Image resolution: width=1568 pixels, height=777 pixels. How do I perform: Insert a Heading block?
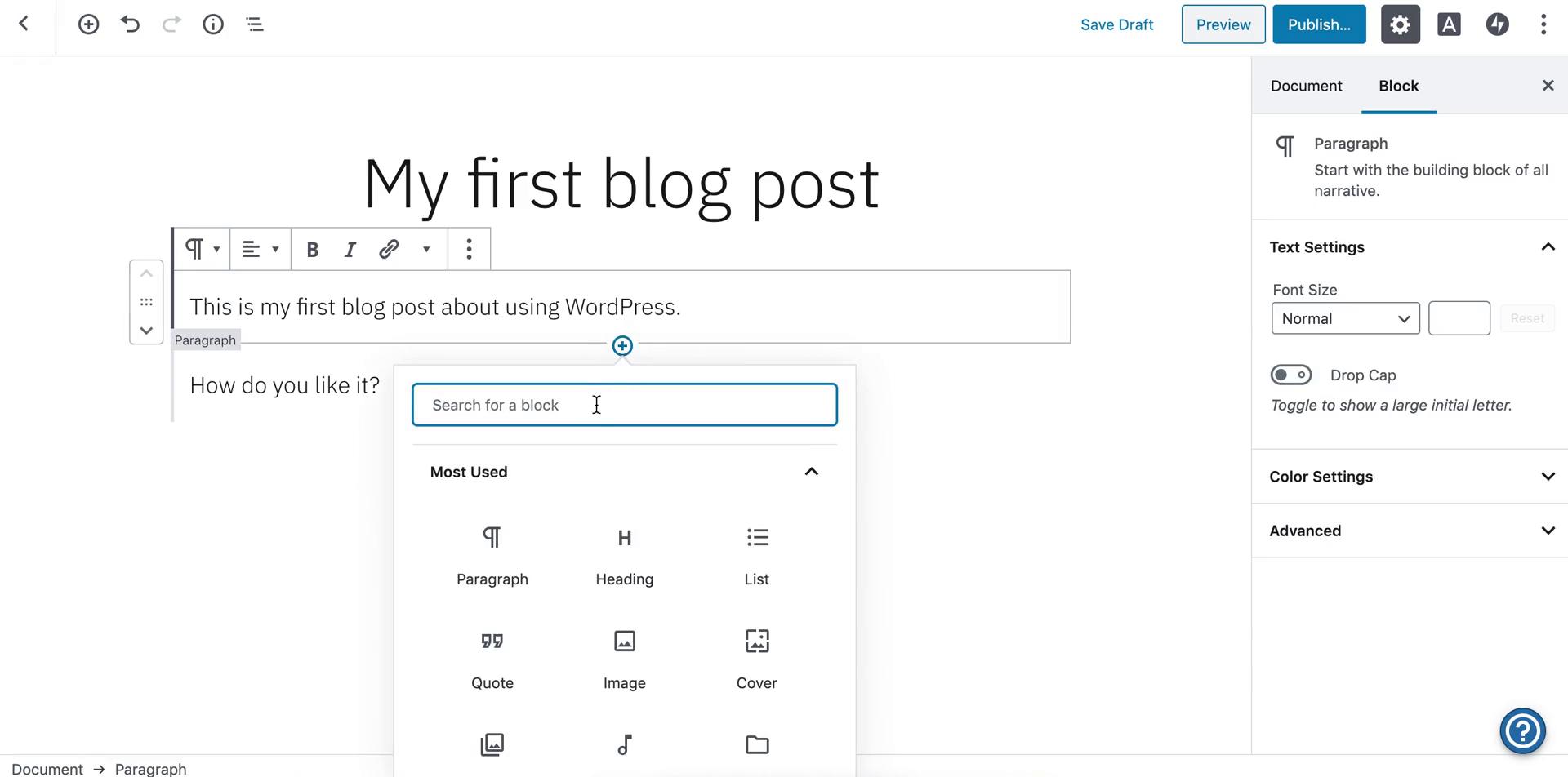pyautogui.click(x=624, y=555)
